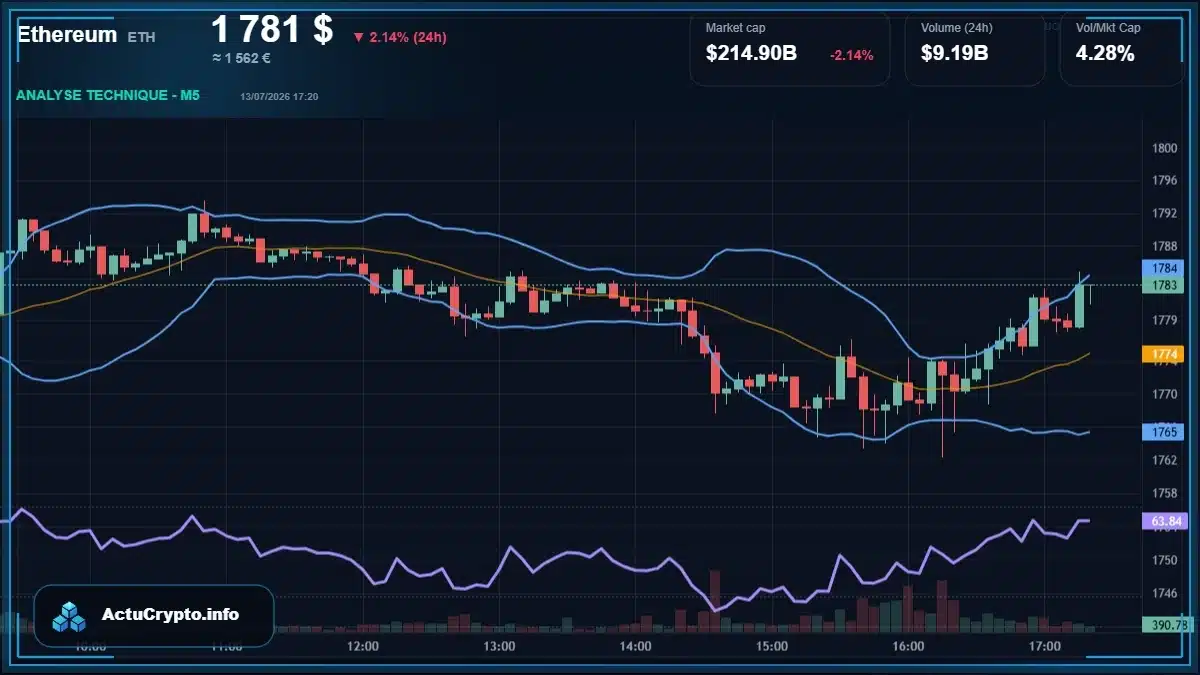
Task: Click the 13:00 time axis label
Action: [x=499, y=647]
